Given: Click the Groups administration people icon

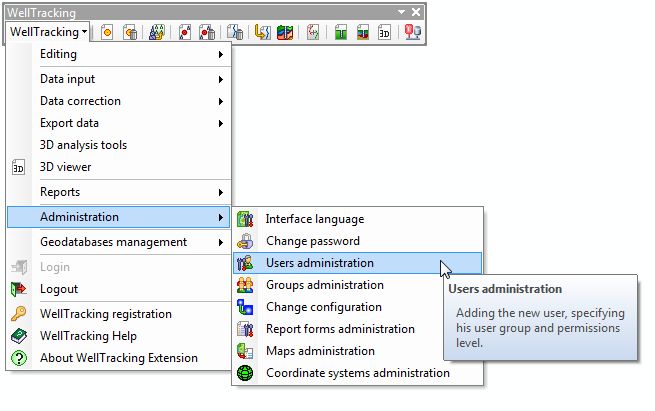Looking at the screenshot, I should pyautogui.click(x=245, y=285).
